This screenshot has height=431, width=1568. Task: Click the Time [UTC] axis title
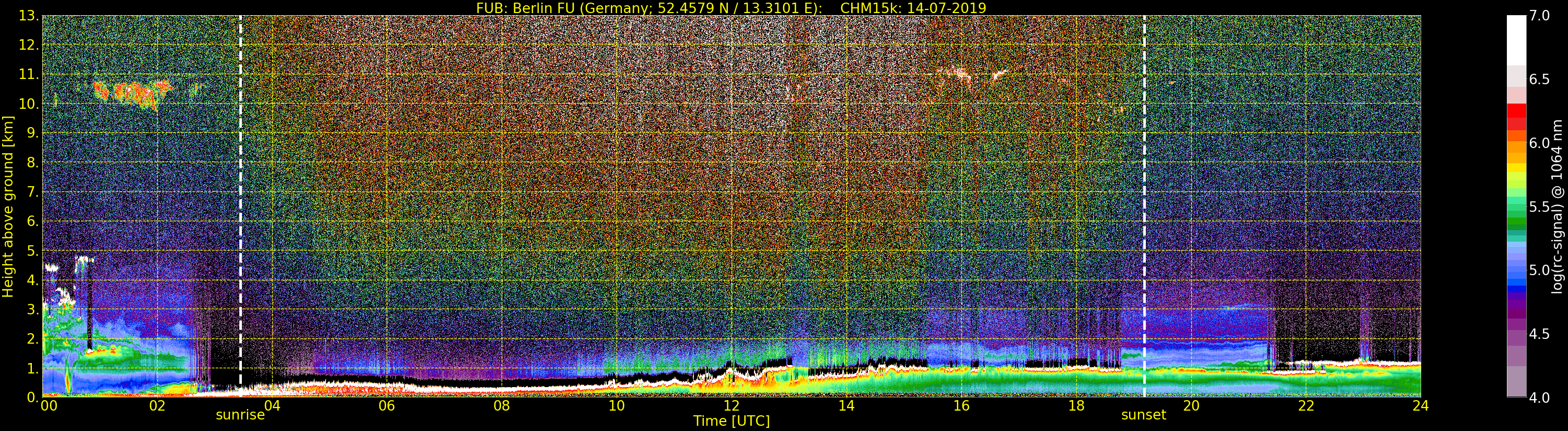tap(731, 421)
